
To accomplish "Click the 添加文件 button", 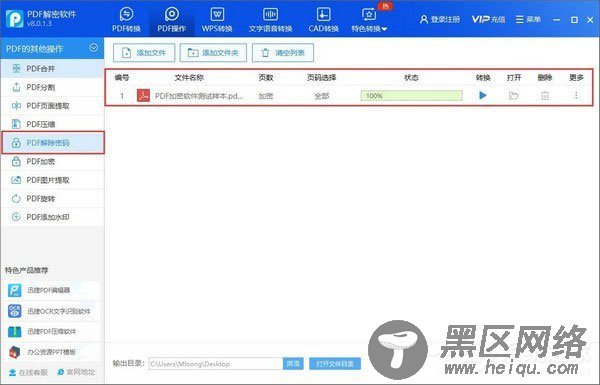I will tap(144, 53).
